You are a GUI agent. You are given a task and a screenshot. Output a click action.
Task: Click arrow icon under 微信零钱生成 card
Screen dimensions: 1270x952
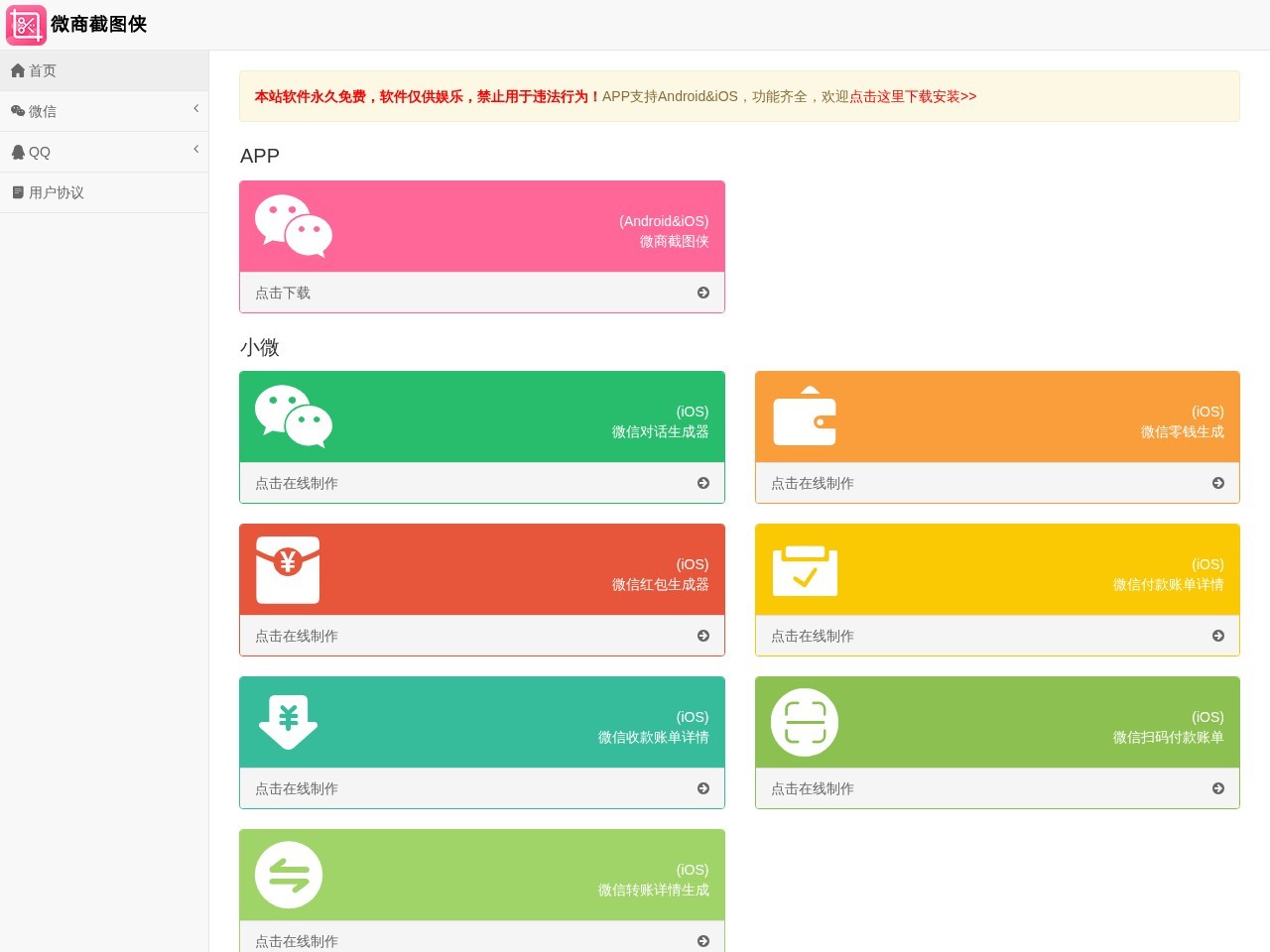click(x=1218, y=483)
